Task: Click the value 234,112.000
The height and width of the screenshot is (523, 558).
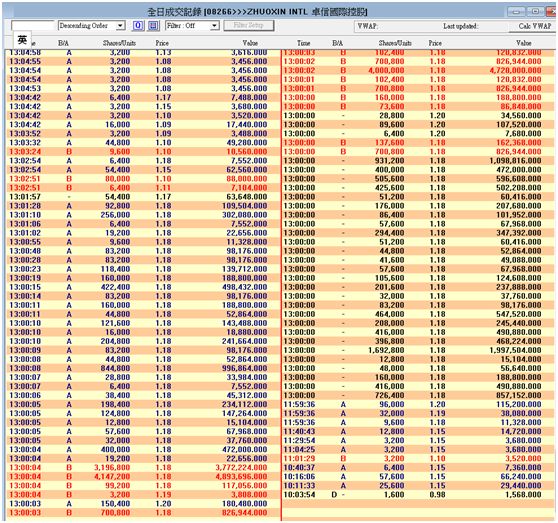Action: coord(244,405)
